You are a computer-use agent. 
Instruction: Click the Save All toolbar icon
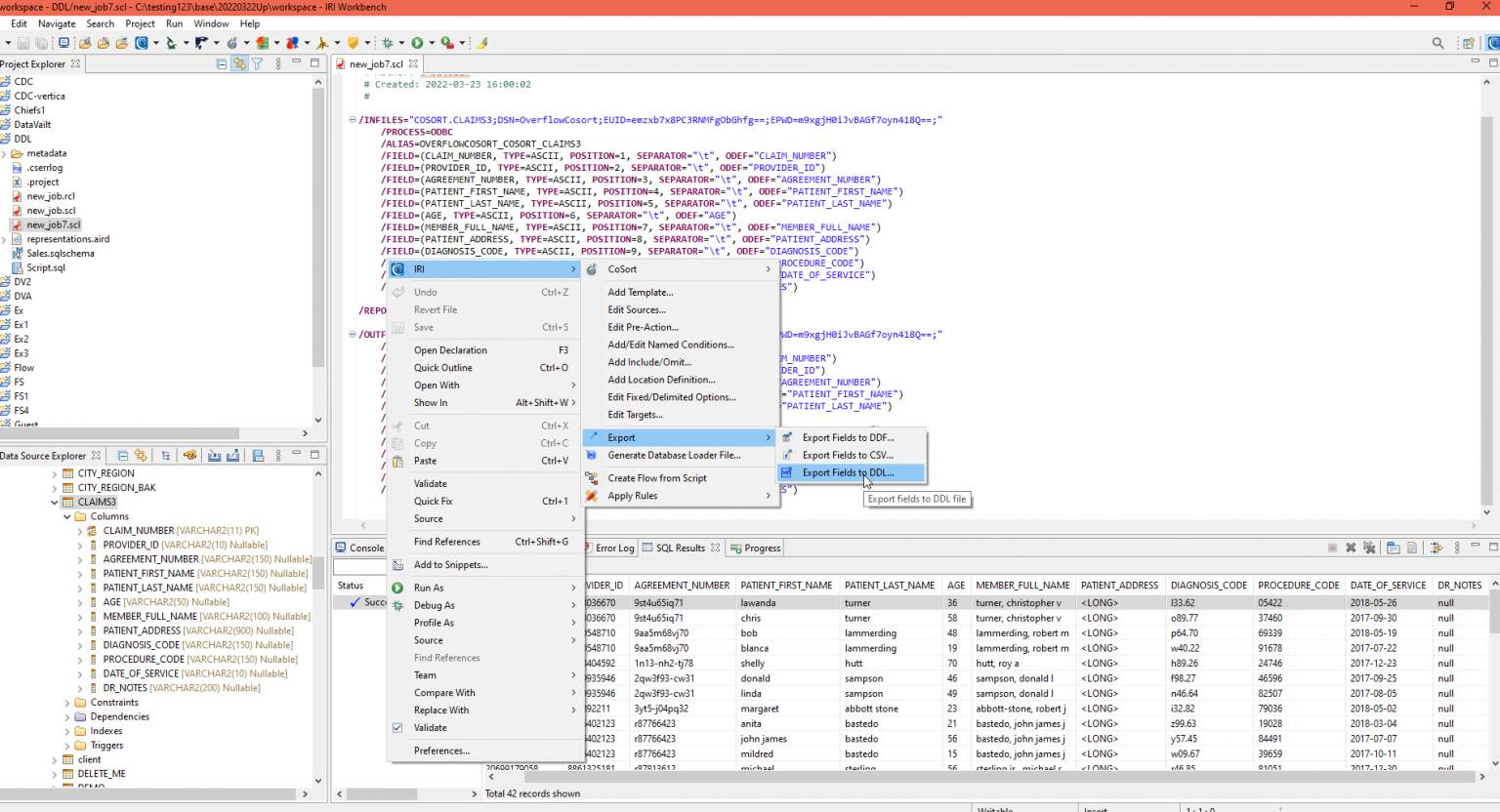click(x=42, y=43)
